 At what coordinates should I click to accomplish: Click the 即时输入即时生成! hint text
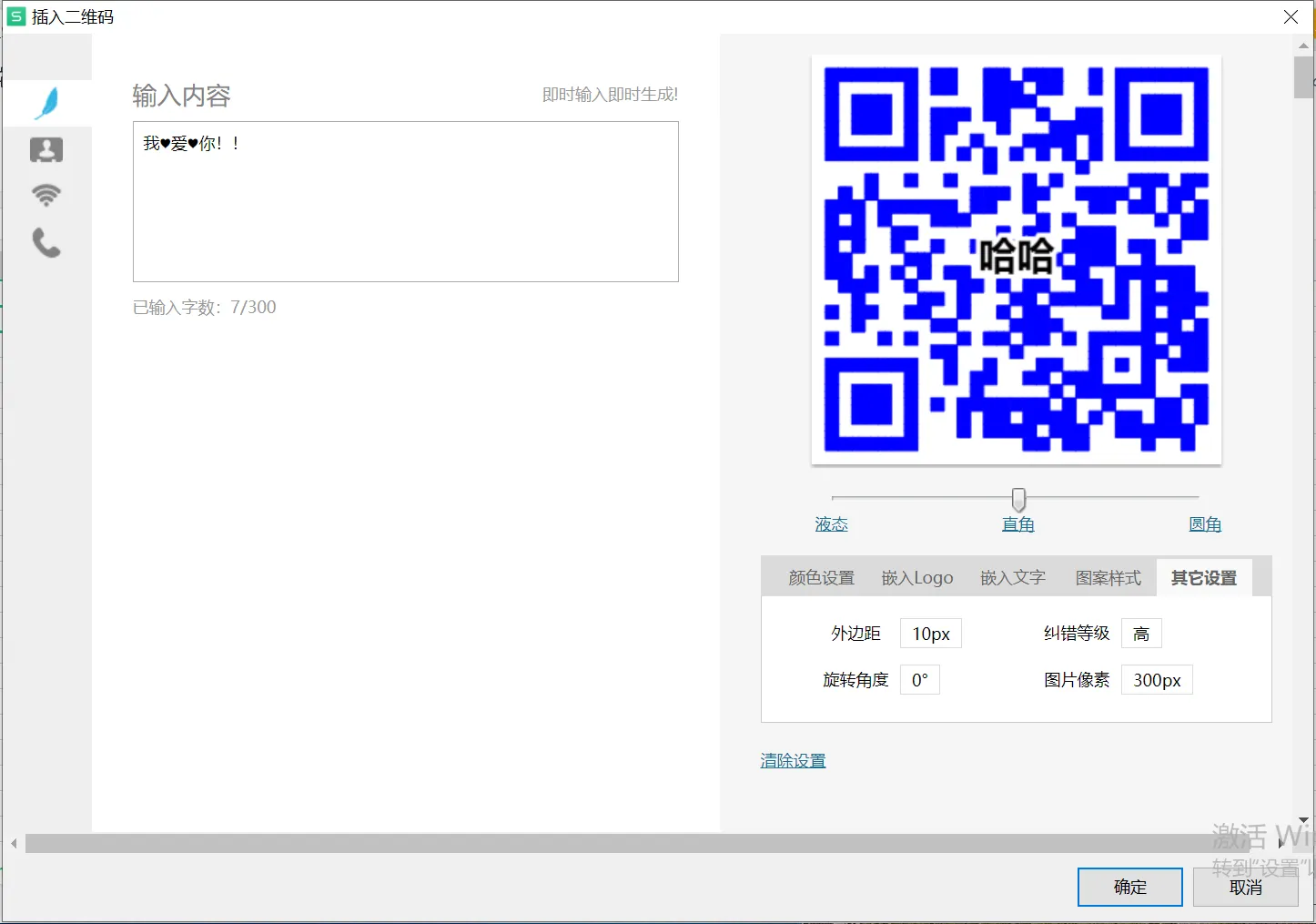click(610, 95)
